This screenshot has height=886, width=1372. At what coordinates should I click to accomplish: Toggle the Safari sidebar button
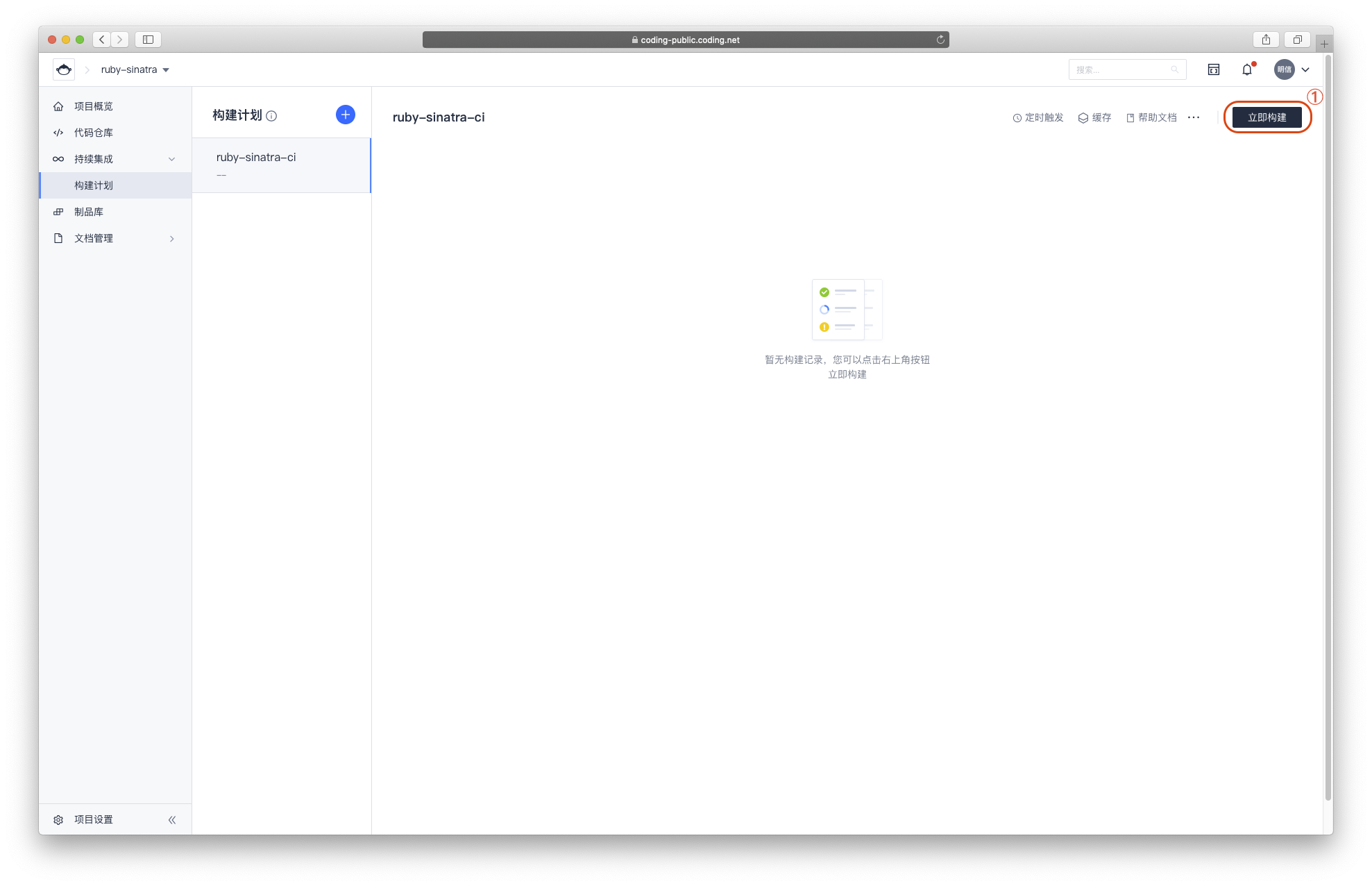pyautogui.click(x=148, y=40)
